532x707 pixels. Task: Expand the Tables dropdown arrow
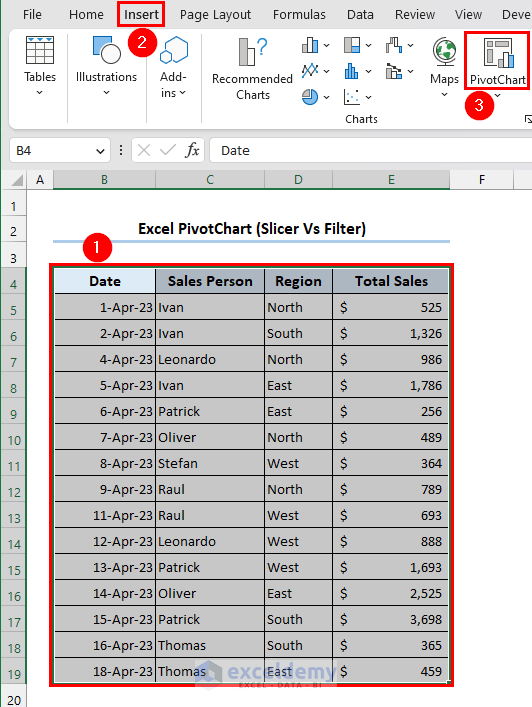40,93
